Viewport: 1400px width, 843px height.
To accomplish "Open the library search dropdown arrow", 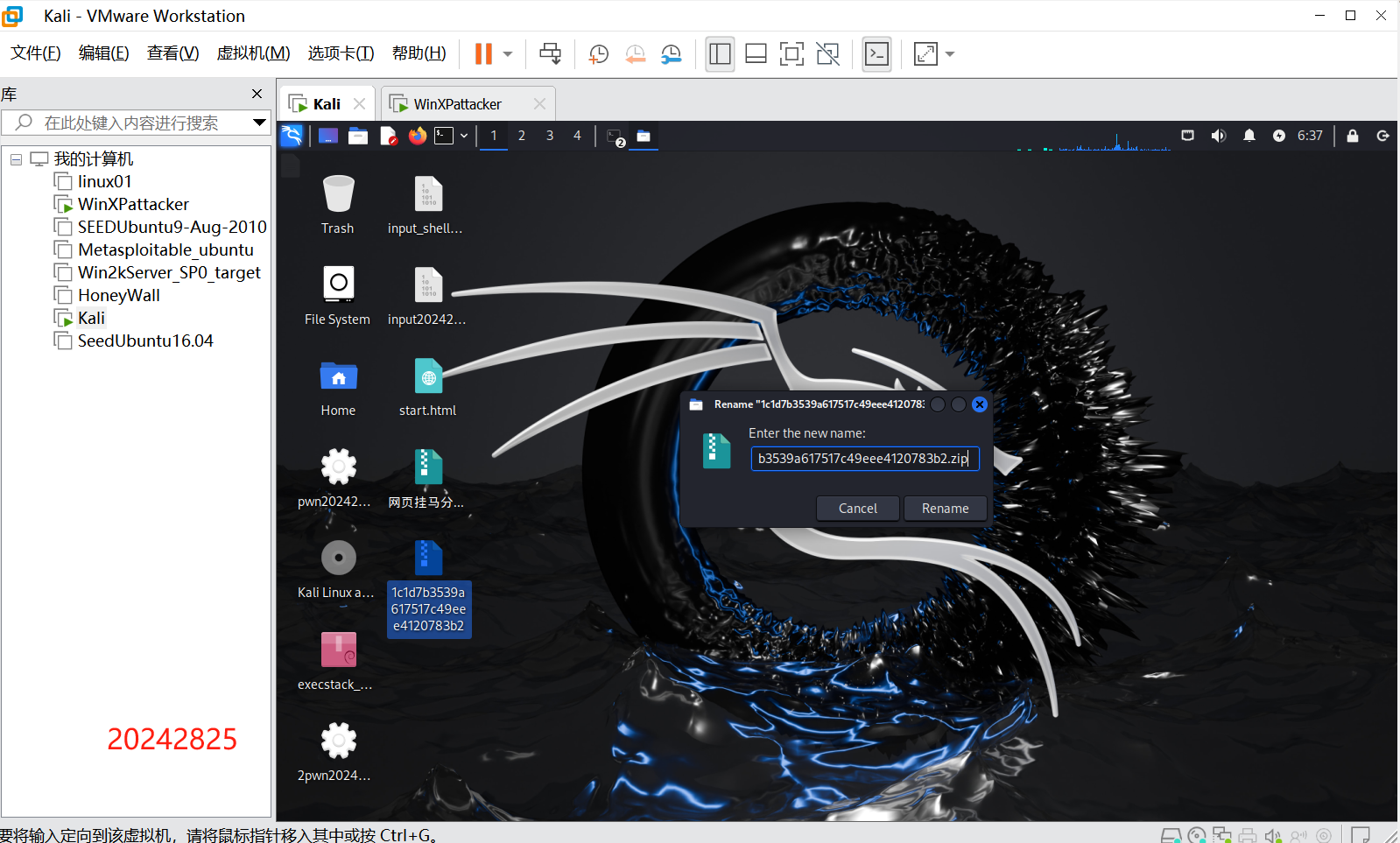I will click(x=259, y=123).
